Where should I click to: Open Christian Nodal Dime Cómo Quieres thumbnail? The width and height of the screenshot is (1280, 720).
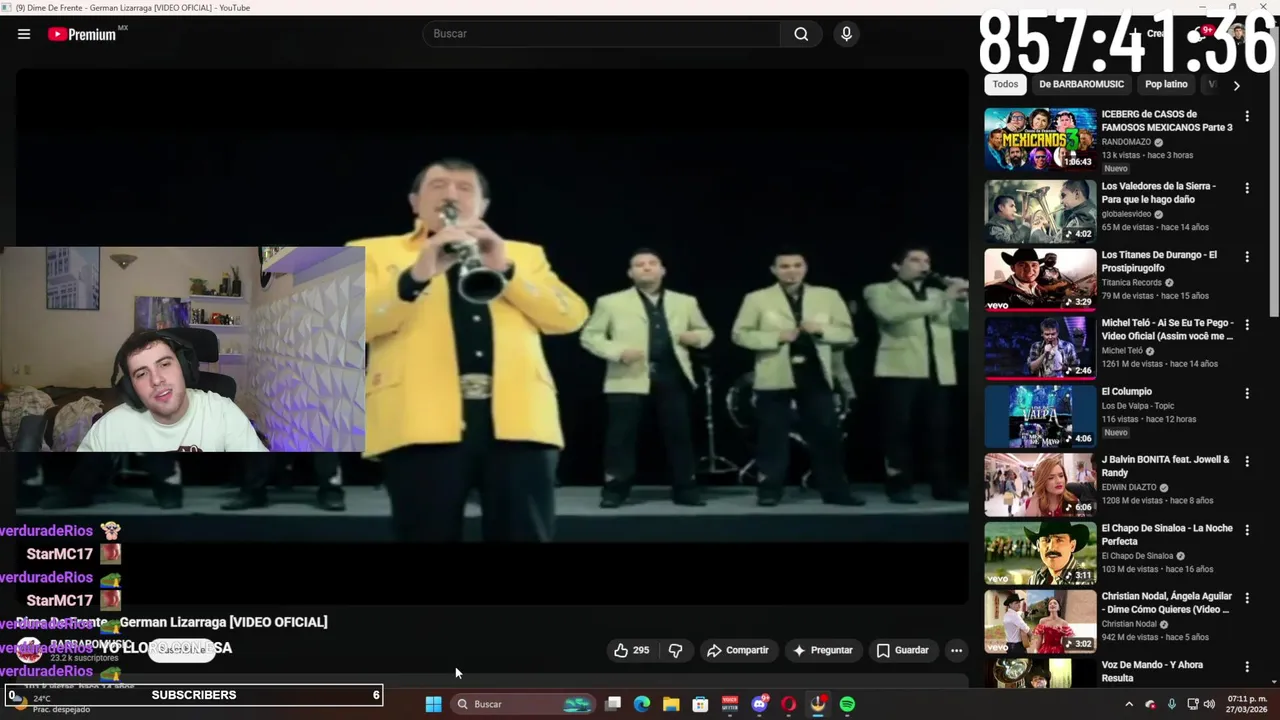1040,620
